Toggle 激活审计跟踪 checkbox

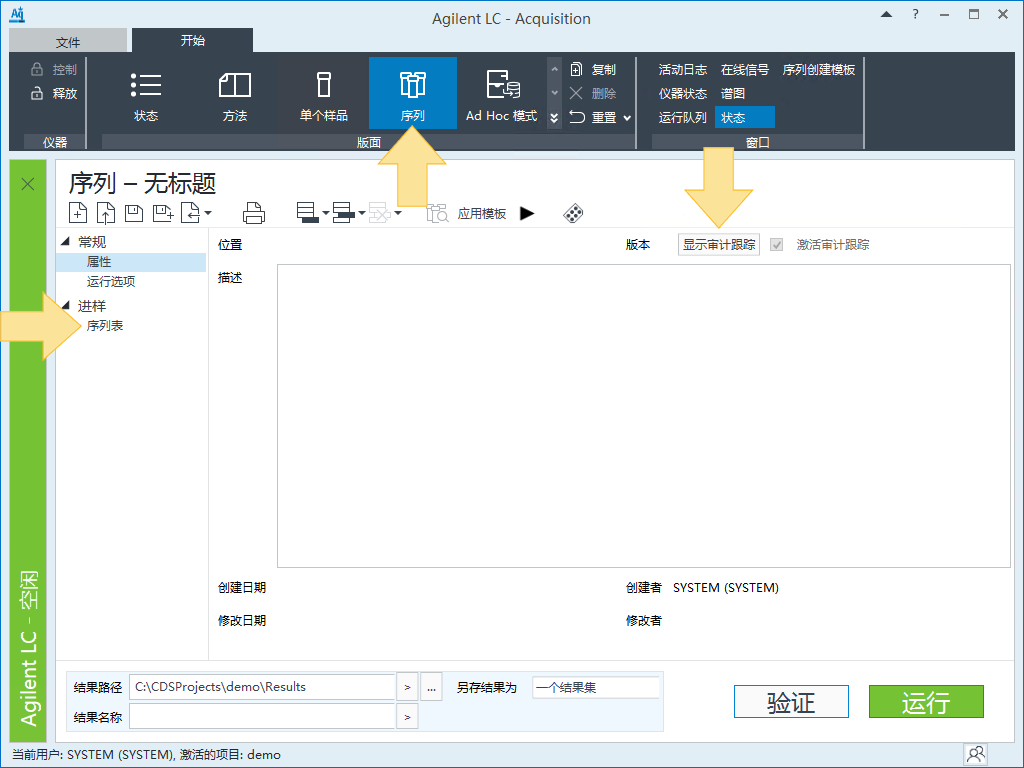[x=776, y=245]
